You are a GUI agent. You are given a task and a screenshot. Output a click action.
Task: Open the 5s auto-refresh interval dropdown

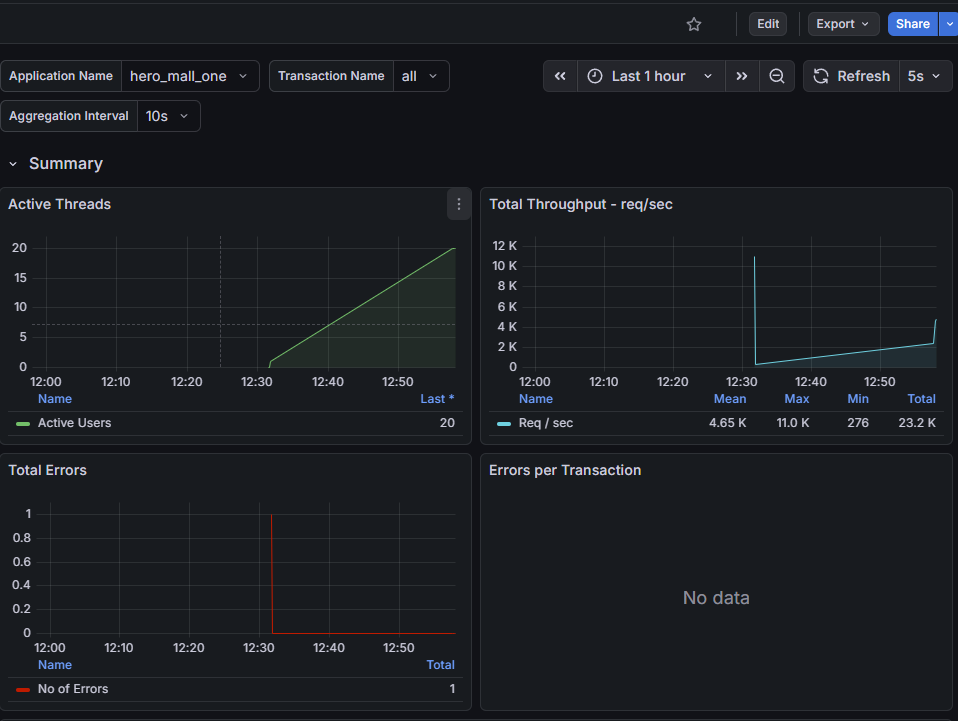click(925, 76)
